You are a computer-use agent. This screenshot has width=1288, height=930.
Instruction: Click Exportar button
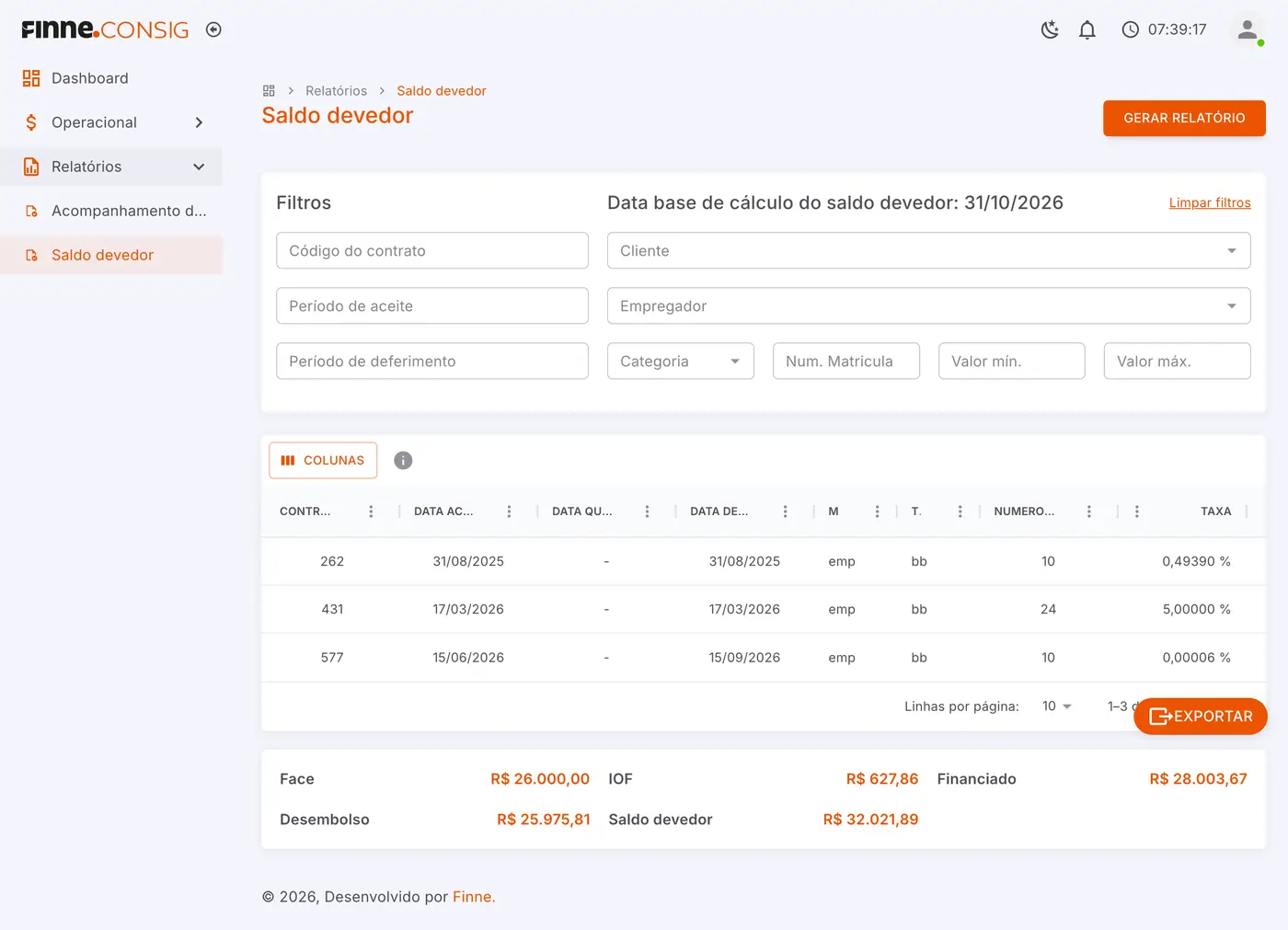1201,717
